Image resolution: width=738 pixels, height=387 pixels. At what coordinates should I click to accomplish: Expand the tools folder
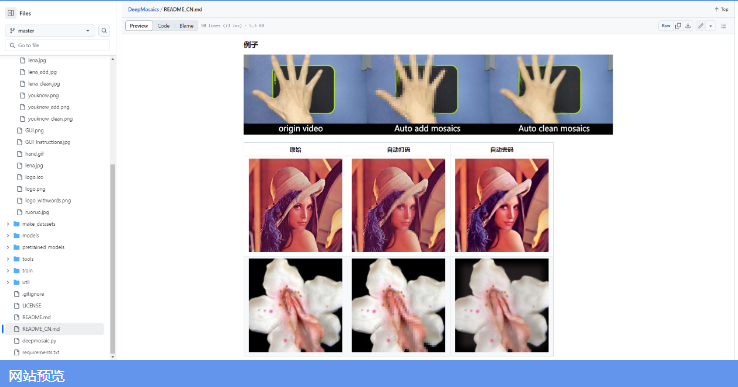[8, 259]
